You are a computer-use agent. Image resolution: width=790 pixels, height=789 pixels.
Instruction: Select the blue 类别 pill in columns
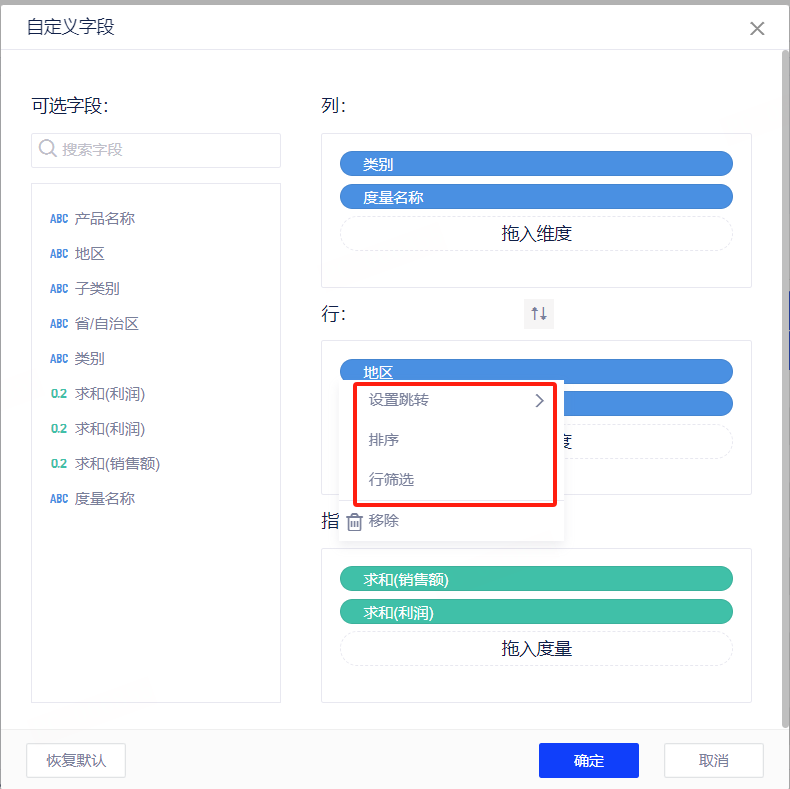[x=536, y=164]
